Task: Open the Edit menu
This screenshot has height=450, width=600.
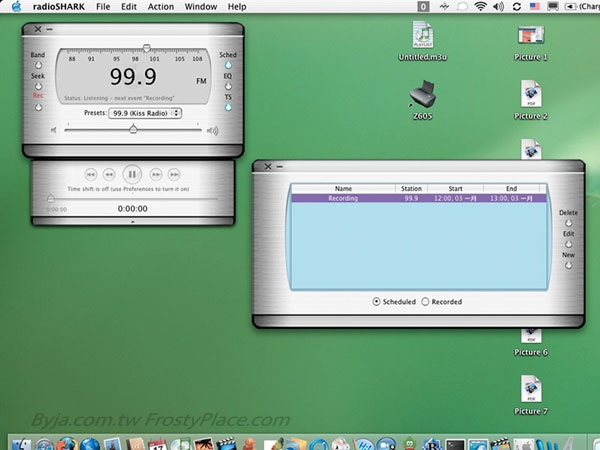Action: pyautogui.click(x=129, y=7)
